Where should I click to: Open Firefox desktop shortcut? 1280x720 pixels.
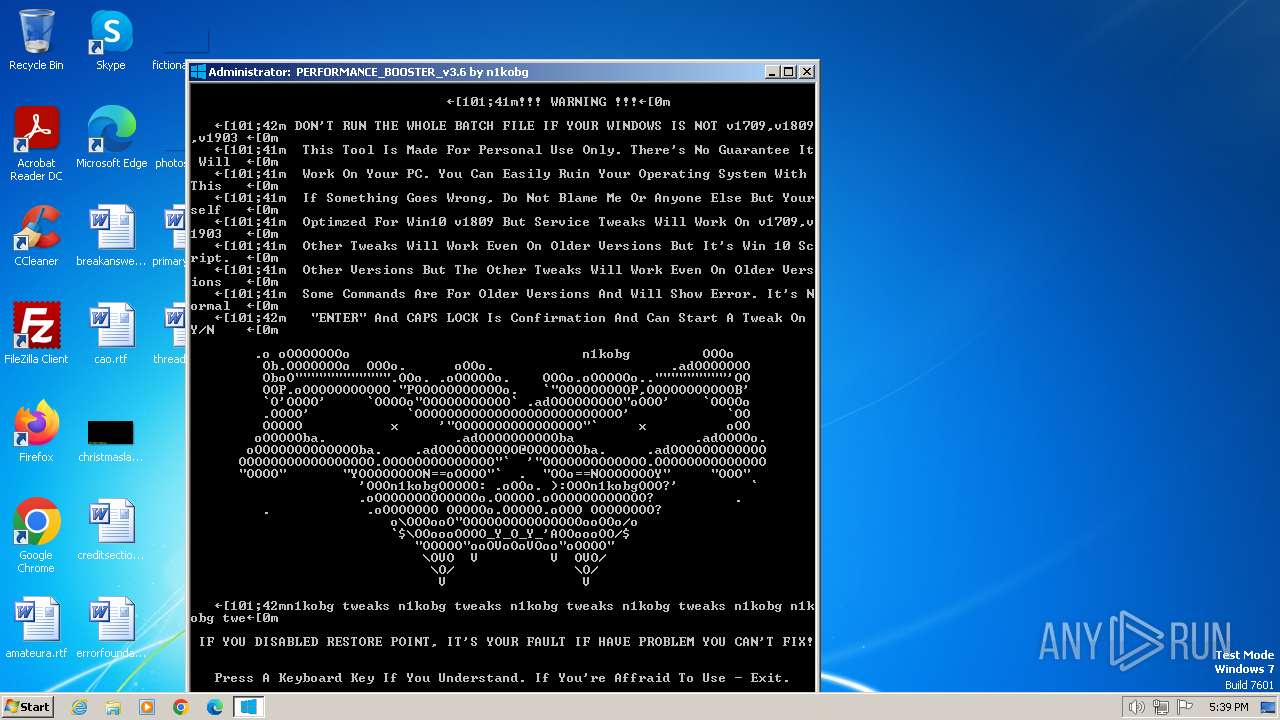(x=36, y=432)
